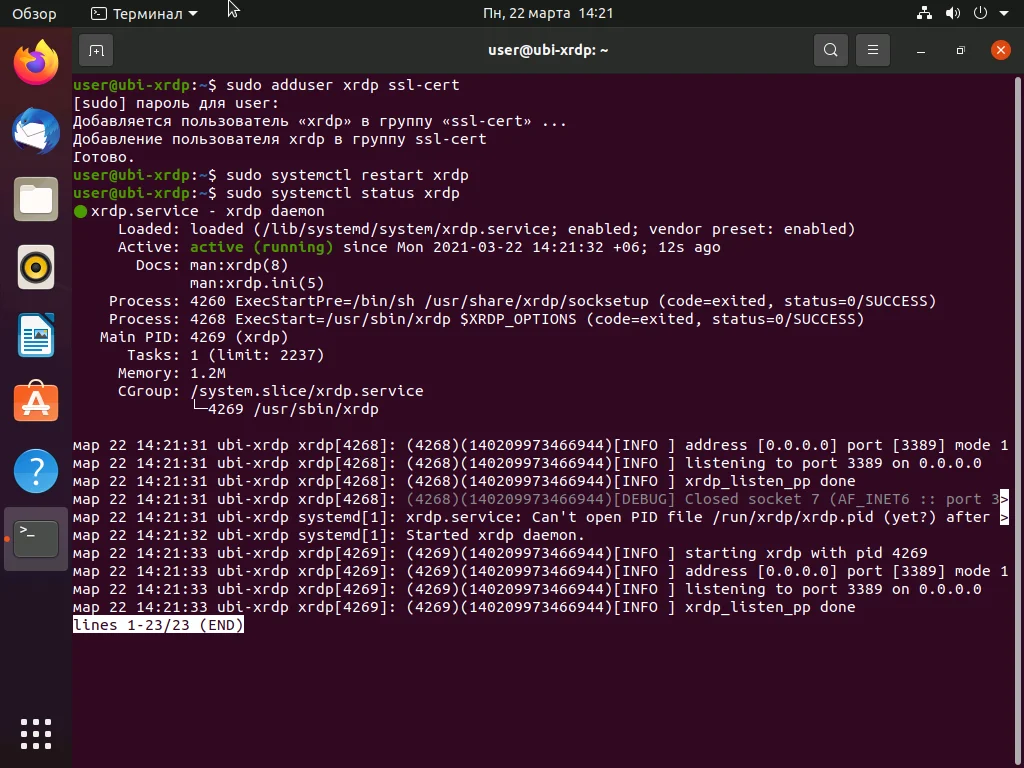Launch Rhythmbox music player from the dock
Image resolution: width=1024 pixels, height=768 pixels.
pos(36,267)
